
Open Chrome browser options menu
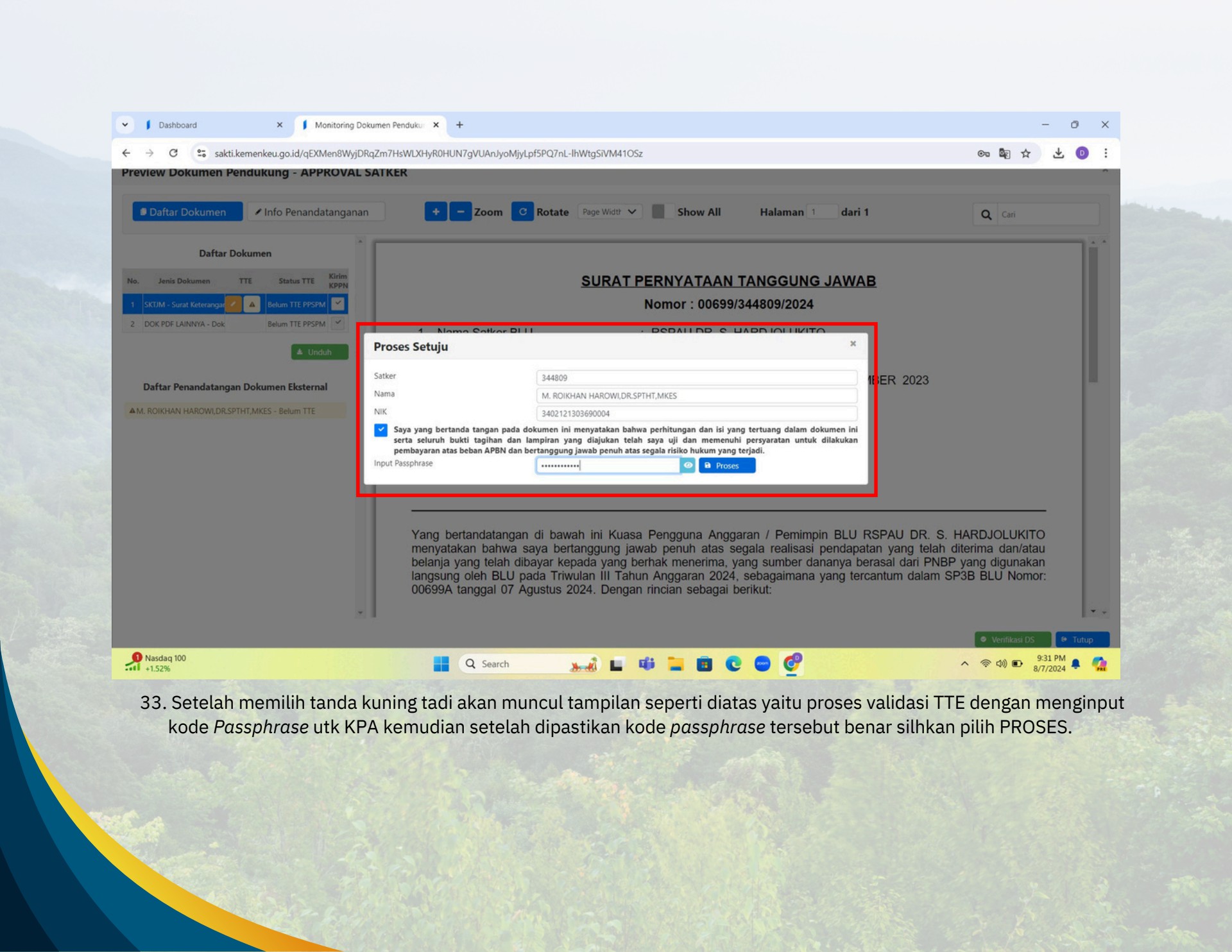click(x=1106, y=153)
